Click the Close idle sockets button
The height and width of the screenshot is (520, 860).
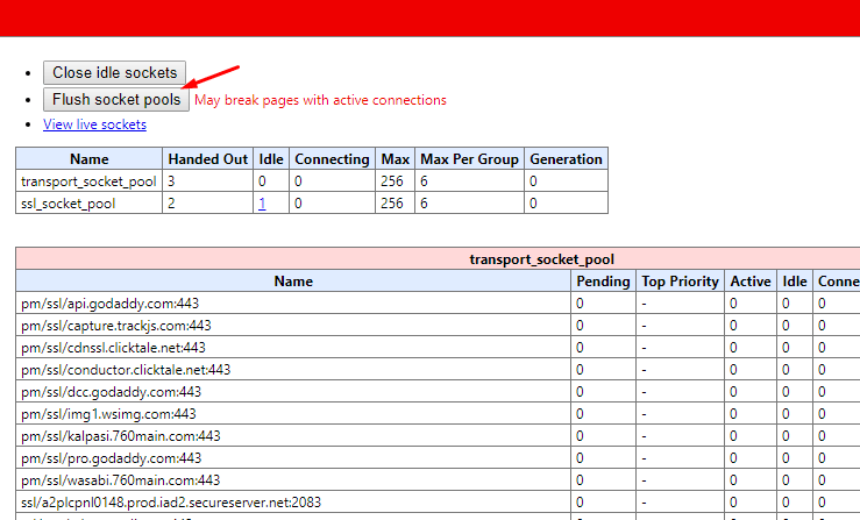[x=115, y=73]
